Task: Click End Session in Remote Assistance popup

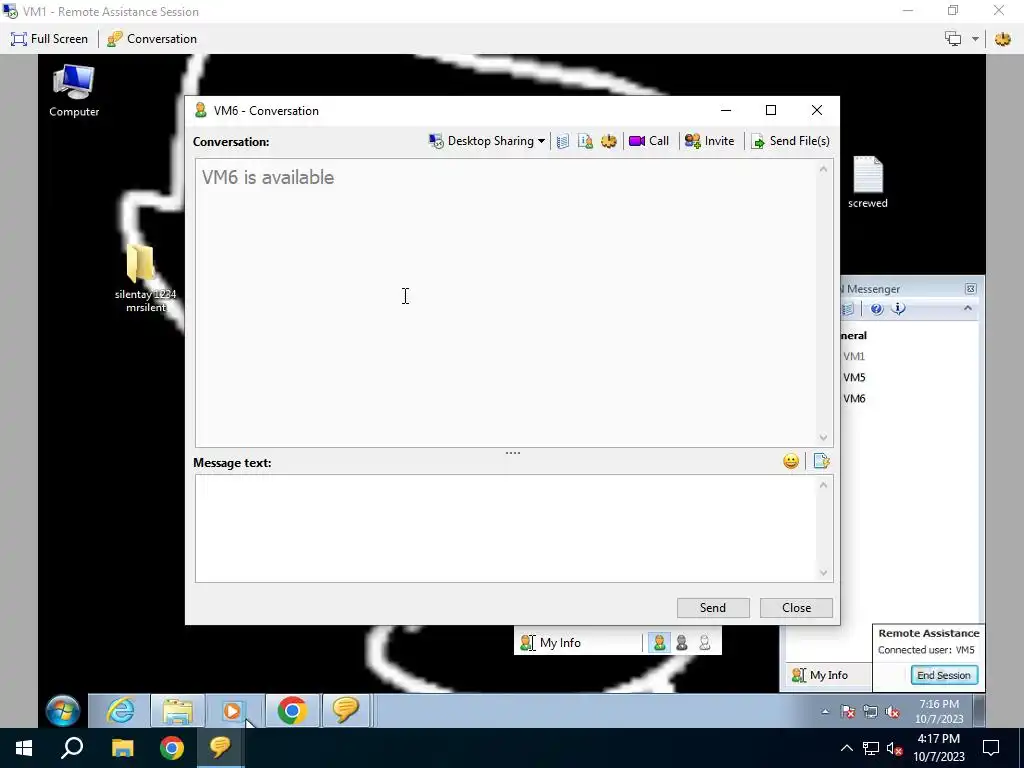Action: point(944,675)
